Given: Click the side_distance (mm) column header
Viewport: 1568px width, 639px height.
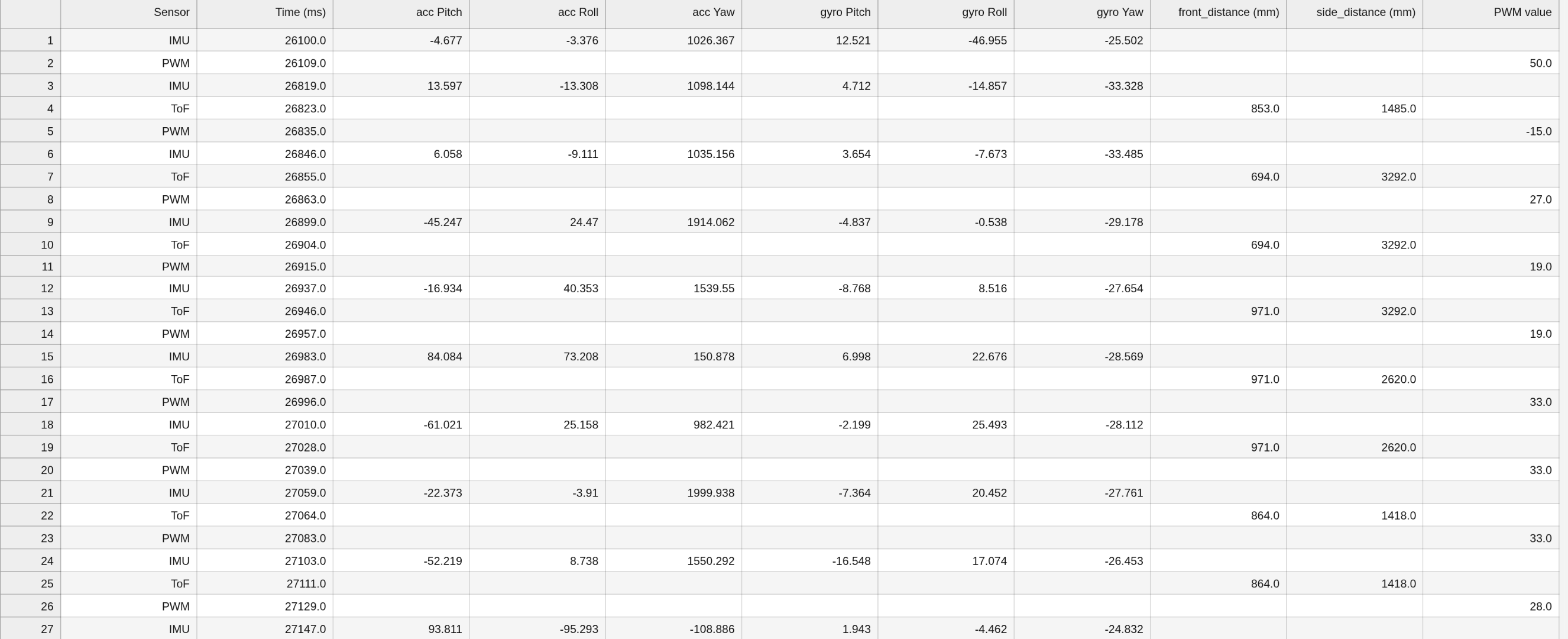Looking at the screenshot, I should point(1355,13).
